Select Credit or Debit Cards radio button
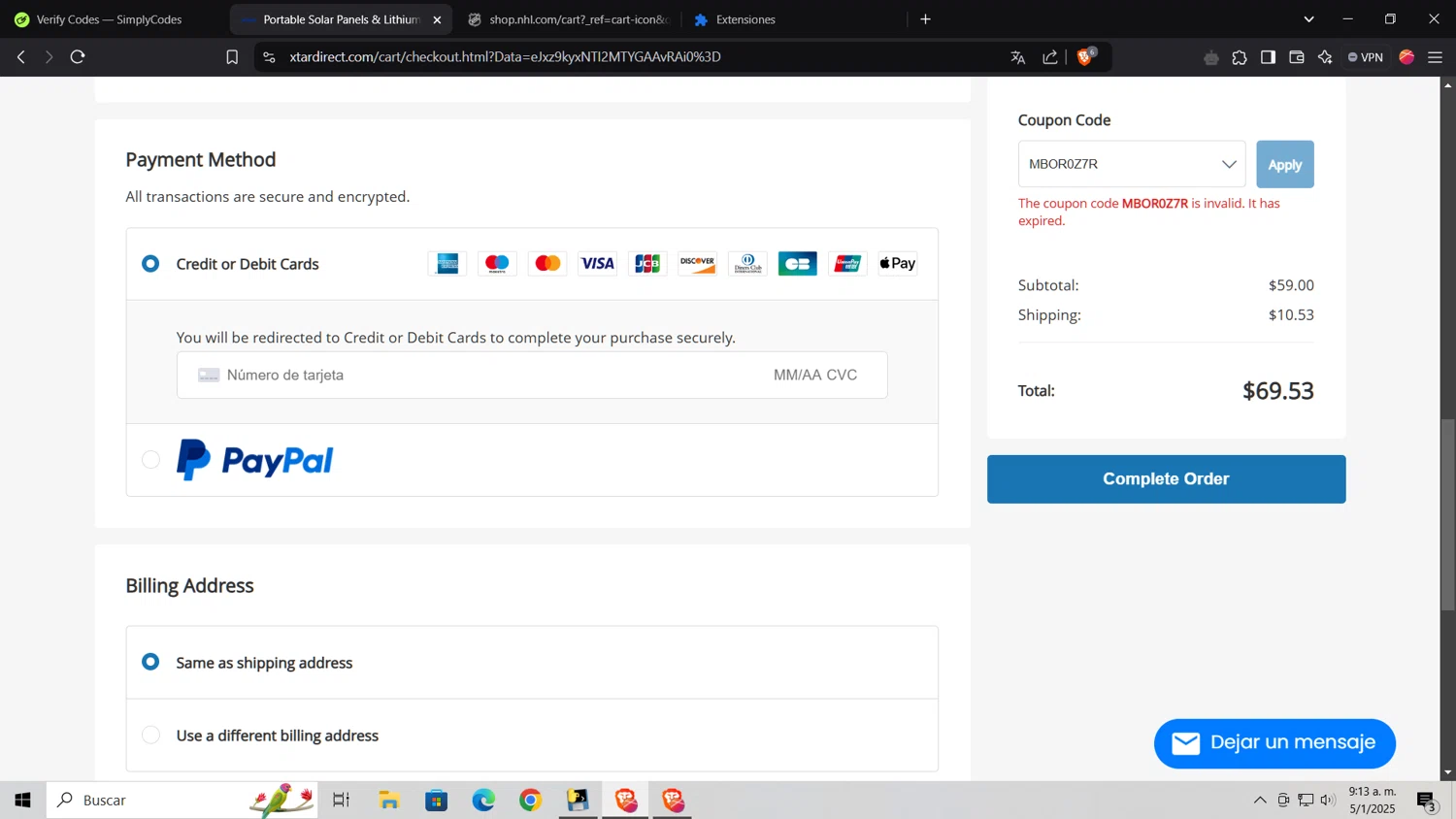The width and height of the screenshot is (1456, 819). coord(150,263)
